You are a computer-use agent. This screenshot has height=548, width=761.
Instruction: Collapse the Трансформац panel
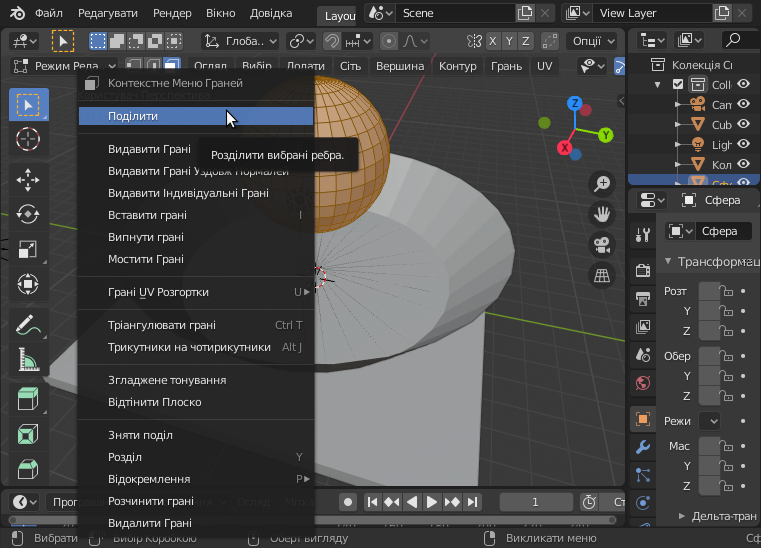[668, 261]
